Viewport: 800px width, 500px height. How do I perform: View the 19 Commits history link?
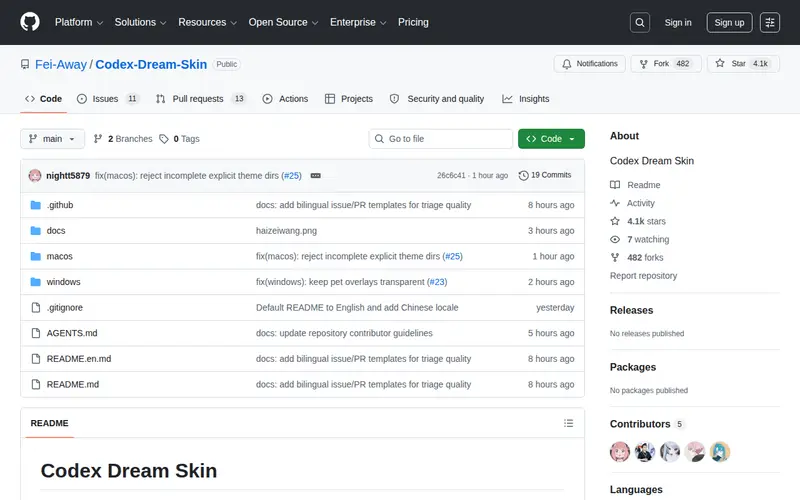click(545, 175)
